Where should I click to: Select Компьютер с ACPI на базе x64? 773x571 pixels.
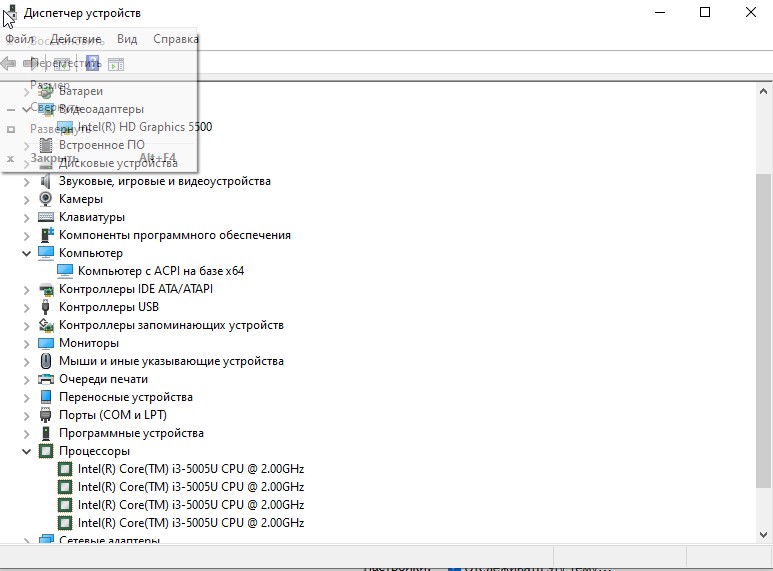[161, 271]
